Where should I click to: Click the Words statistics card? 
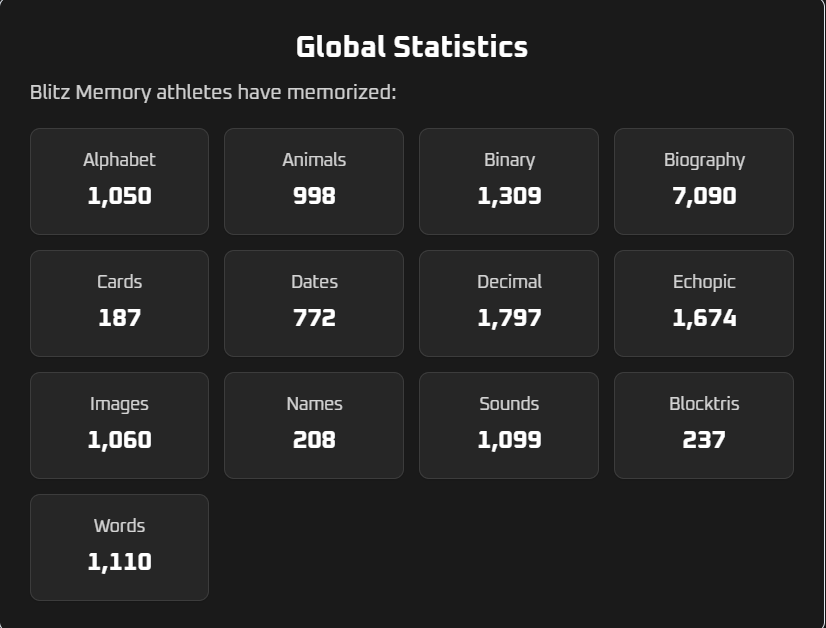[119, 546]
